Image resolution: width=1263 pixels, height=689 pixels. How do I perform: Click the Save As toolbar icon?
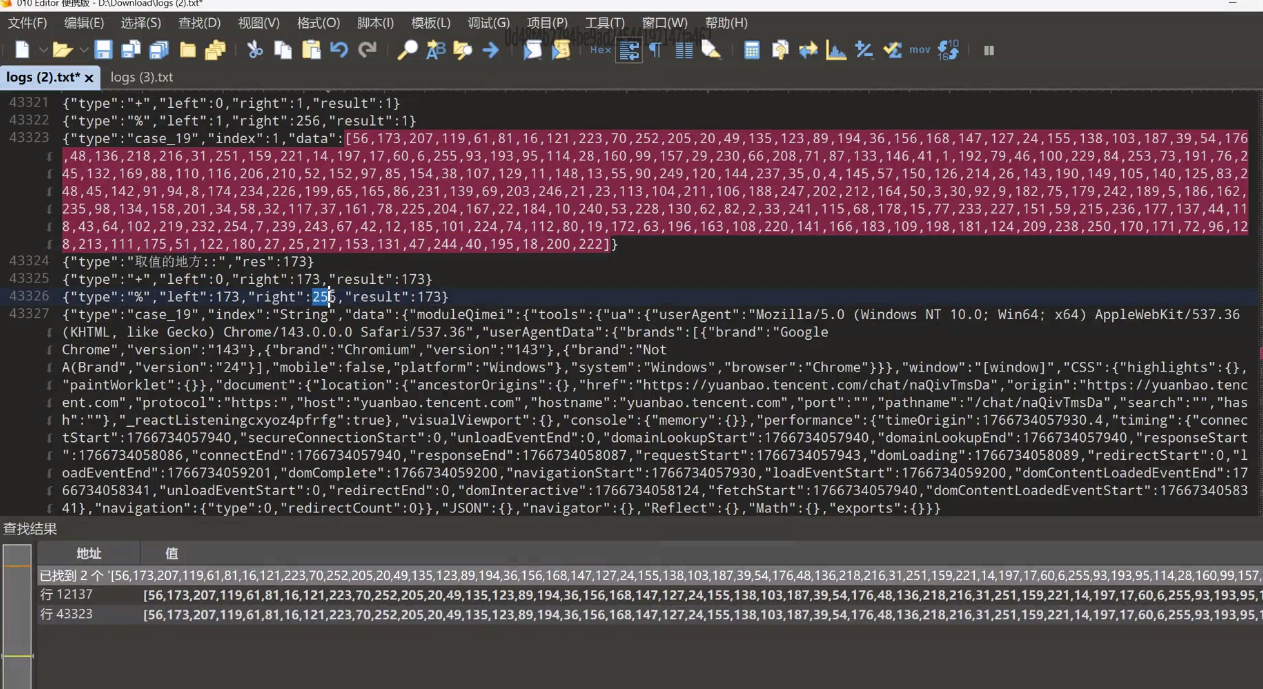coord(131,49)
